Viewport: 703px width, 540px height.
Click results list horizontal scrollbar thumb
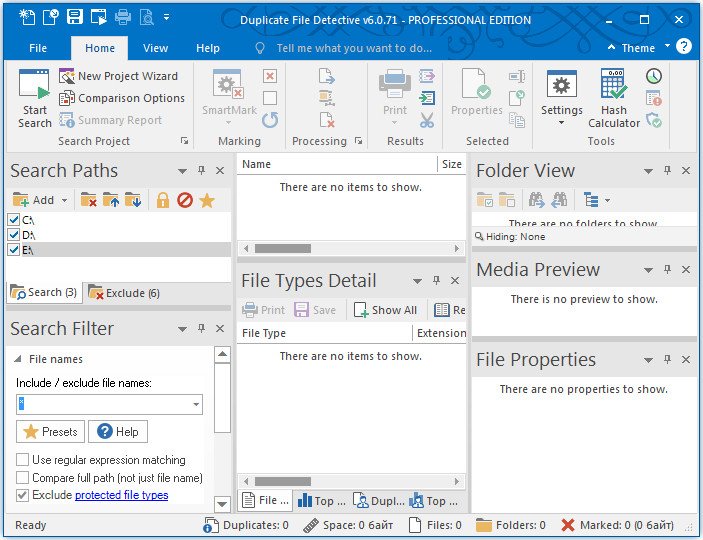point(283,248)
